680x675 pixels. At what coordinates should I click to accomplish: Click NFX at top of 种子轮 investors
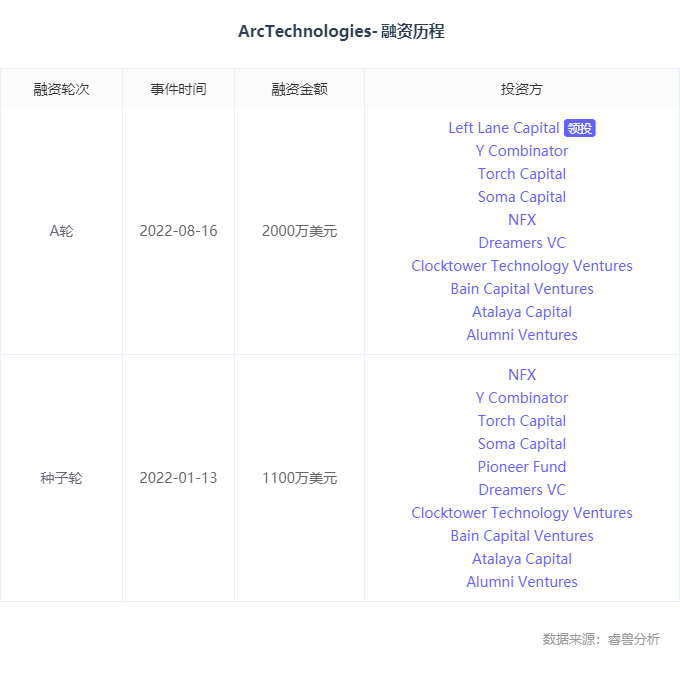[x=522, y=375]
